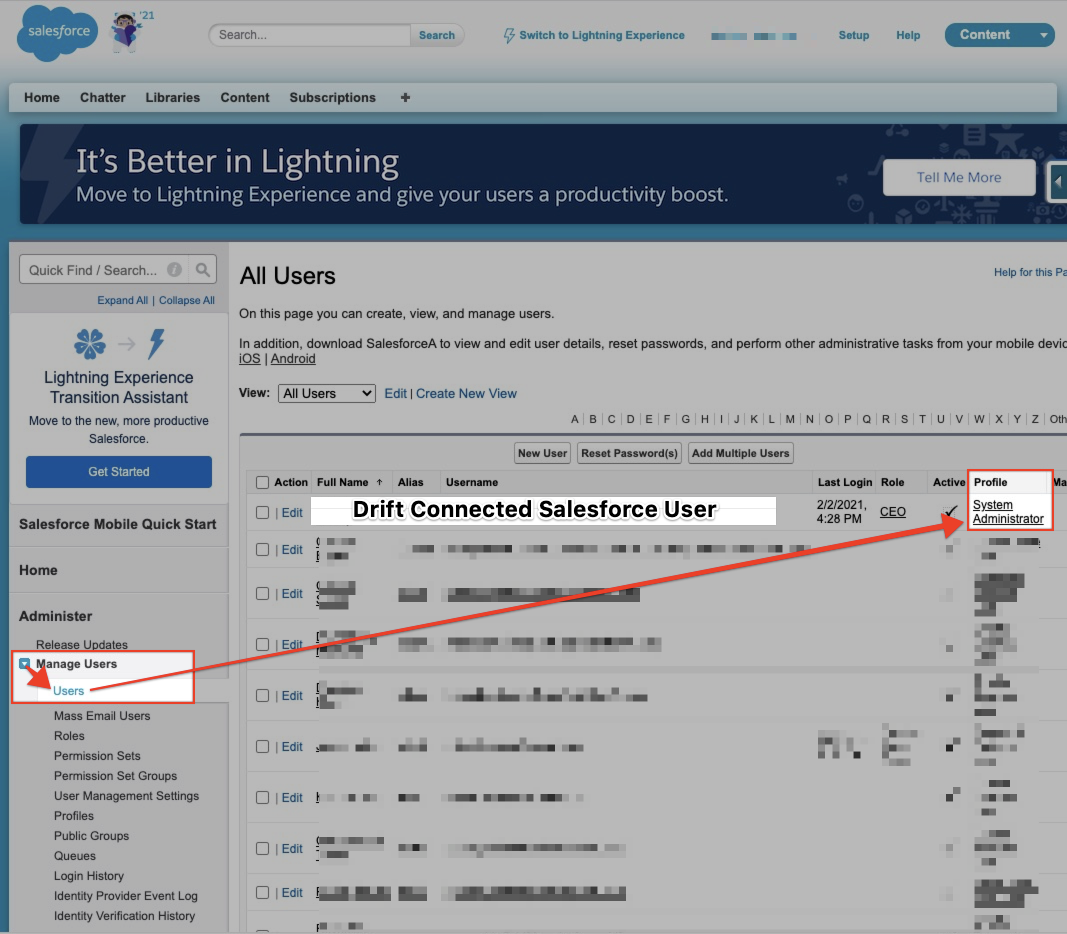The image size is (1067, 934).
Task: Click the New User button
Action: point(542,453)
